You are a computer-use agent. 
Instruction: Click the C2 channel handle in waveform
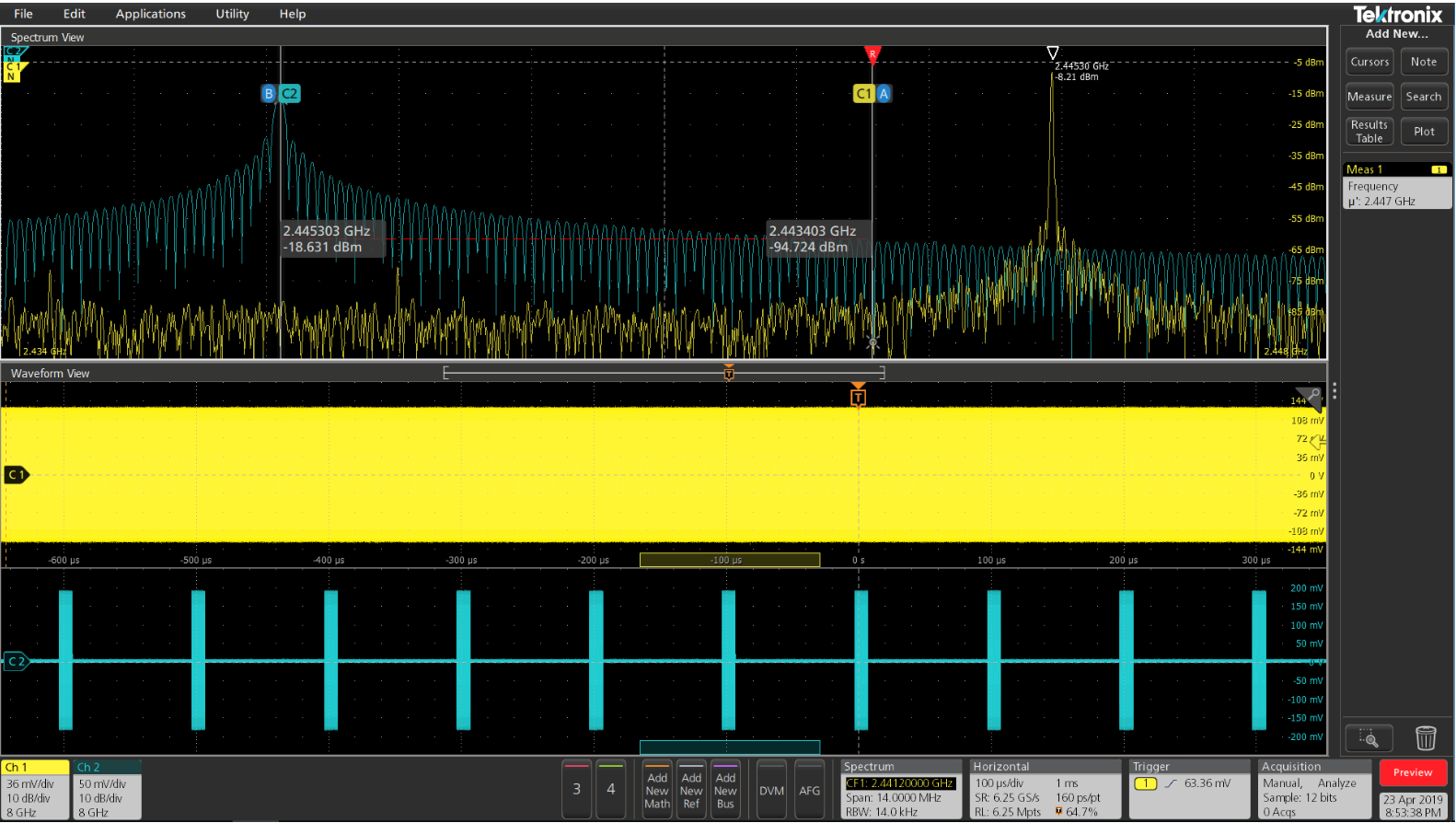tap(17, 661)
